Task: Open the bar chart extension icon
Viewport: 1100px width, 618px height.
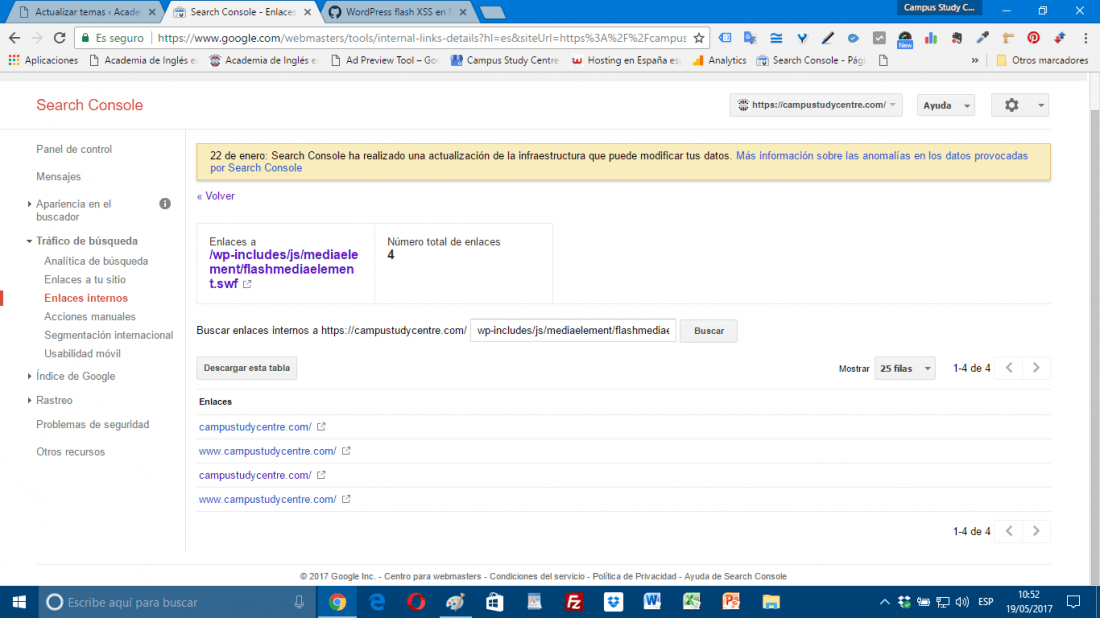Action: click(931, 38)
